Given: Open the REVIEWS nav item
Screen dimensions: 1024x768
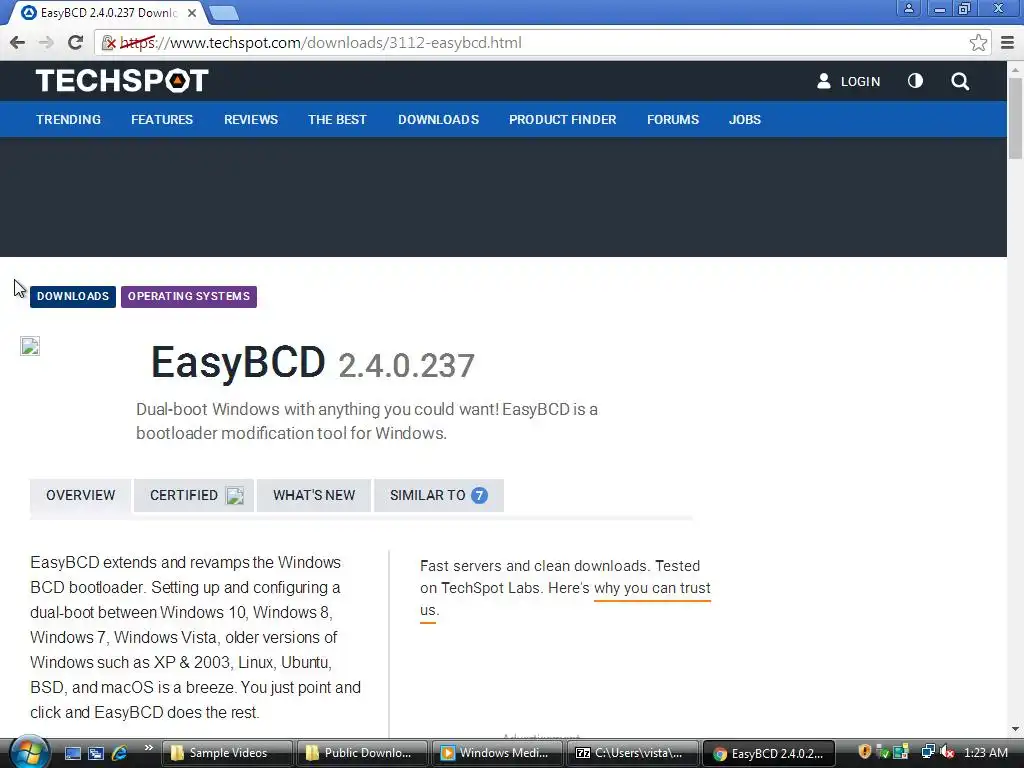Looking at the screenshot, I should click(x=251, y=120).
